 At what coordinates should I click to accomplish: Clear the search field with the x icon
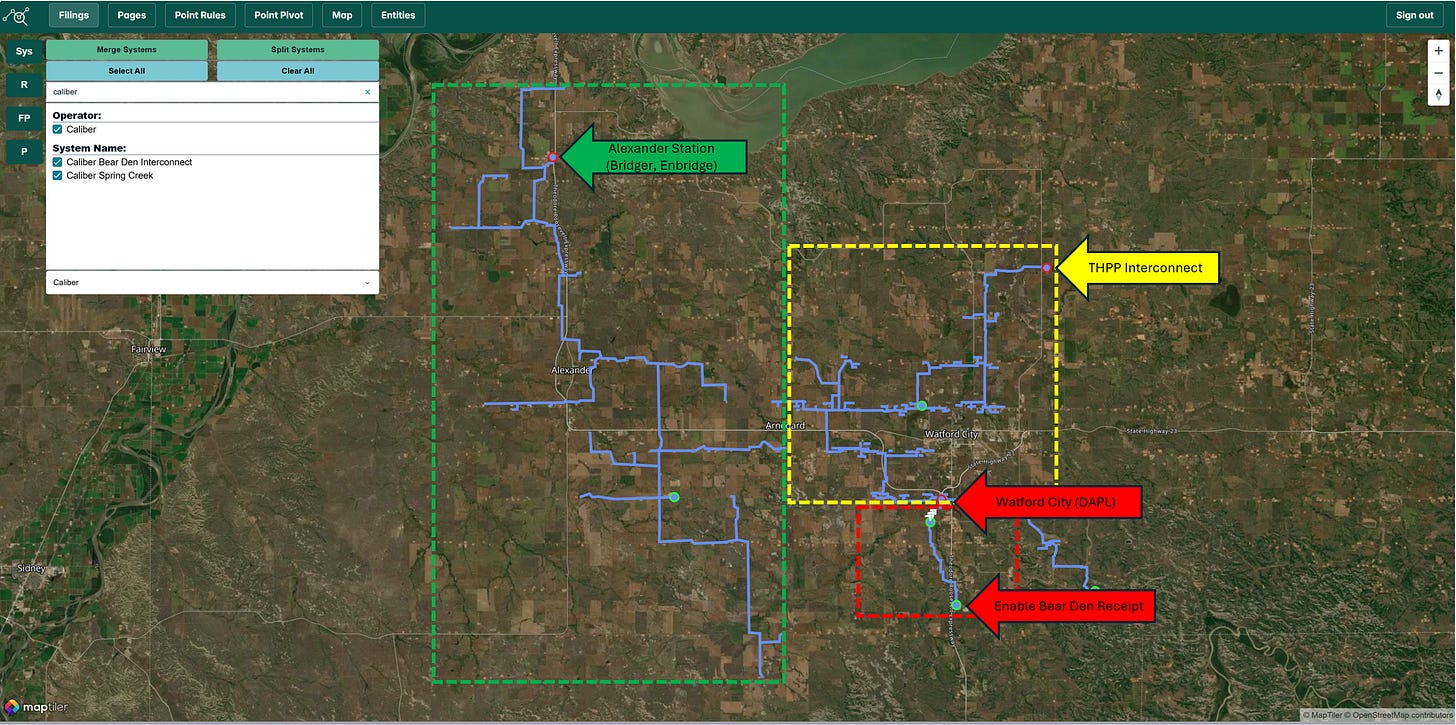367,92
